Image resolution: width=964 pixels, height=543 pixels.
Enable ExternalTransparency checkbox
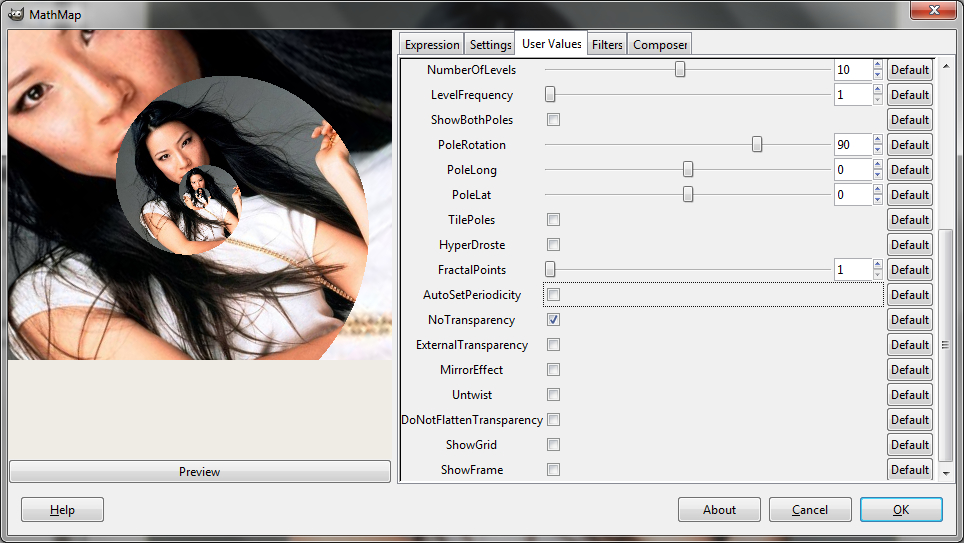[553, 344]
